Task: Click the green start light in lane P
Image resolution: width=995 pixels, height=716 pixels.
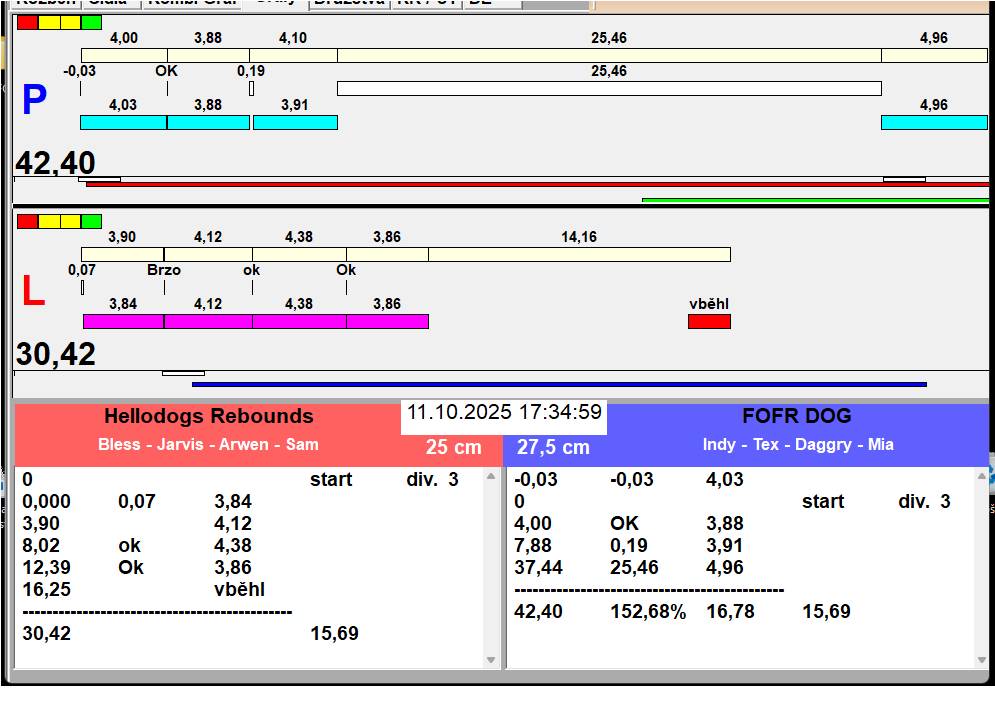Action: (x=91, y=22)
